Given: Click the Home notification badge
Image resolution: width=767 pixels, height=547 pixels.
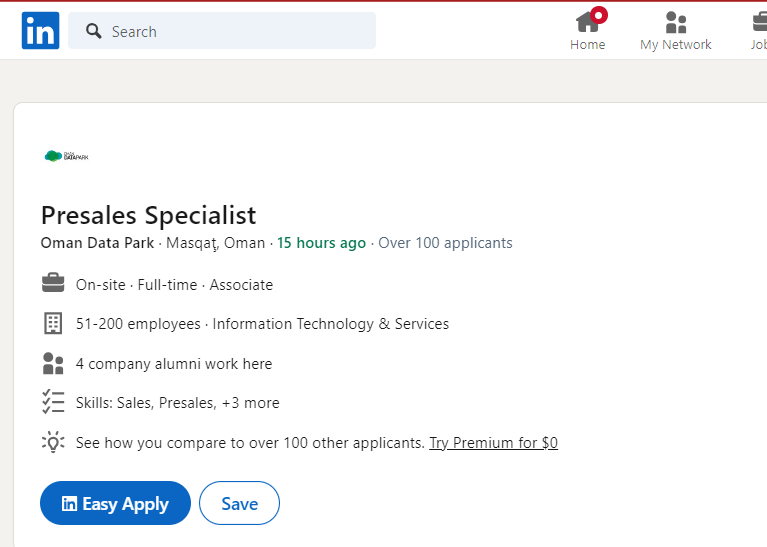Looking at the screenshot, I should click(x=599, y=15).
